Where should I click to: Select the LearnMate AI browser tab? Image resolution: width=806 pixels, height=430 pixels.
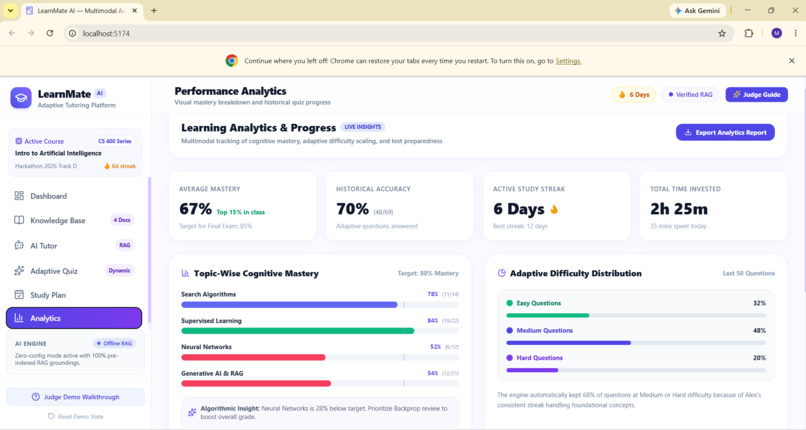pos(82,10)
